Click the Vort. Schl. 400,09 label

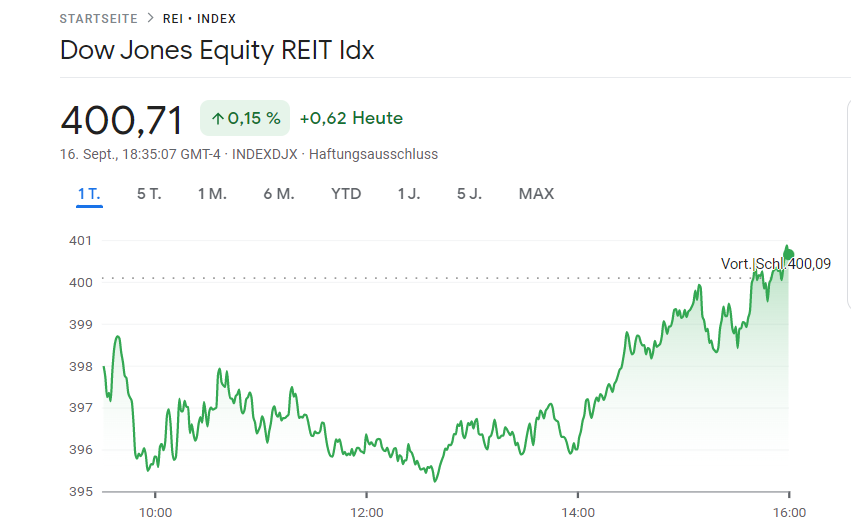[x=776, y=264]
